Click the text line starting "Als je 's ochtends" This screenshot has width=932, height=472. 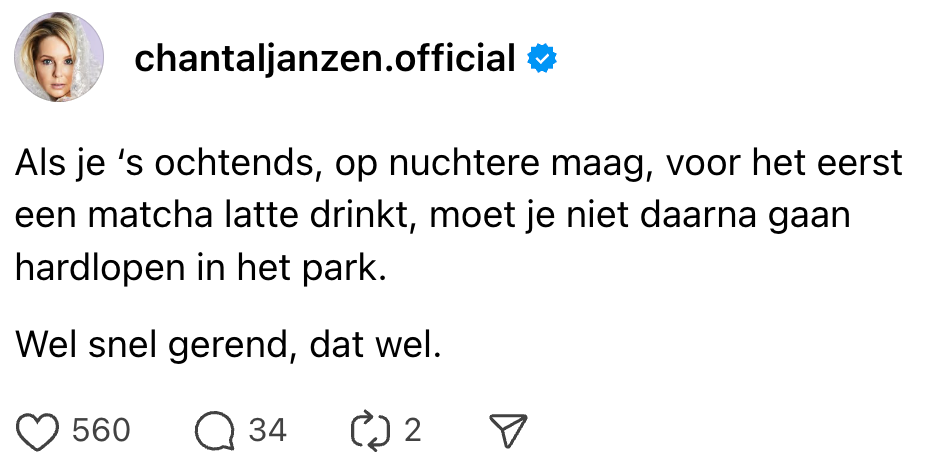point(459,163)
